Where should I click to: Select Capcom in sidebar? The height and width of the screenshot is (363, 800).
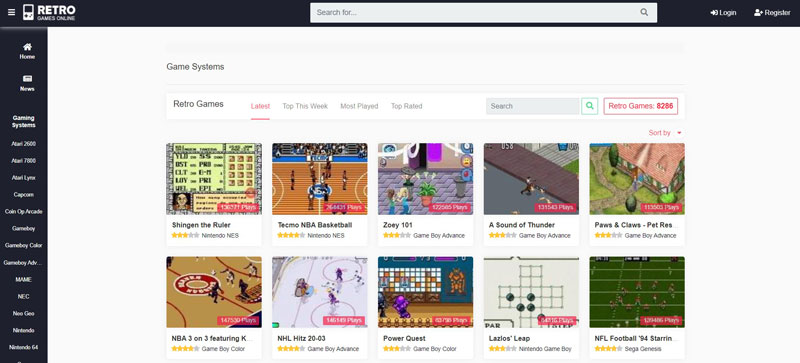pos(23,195)
